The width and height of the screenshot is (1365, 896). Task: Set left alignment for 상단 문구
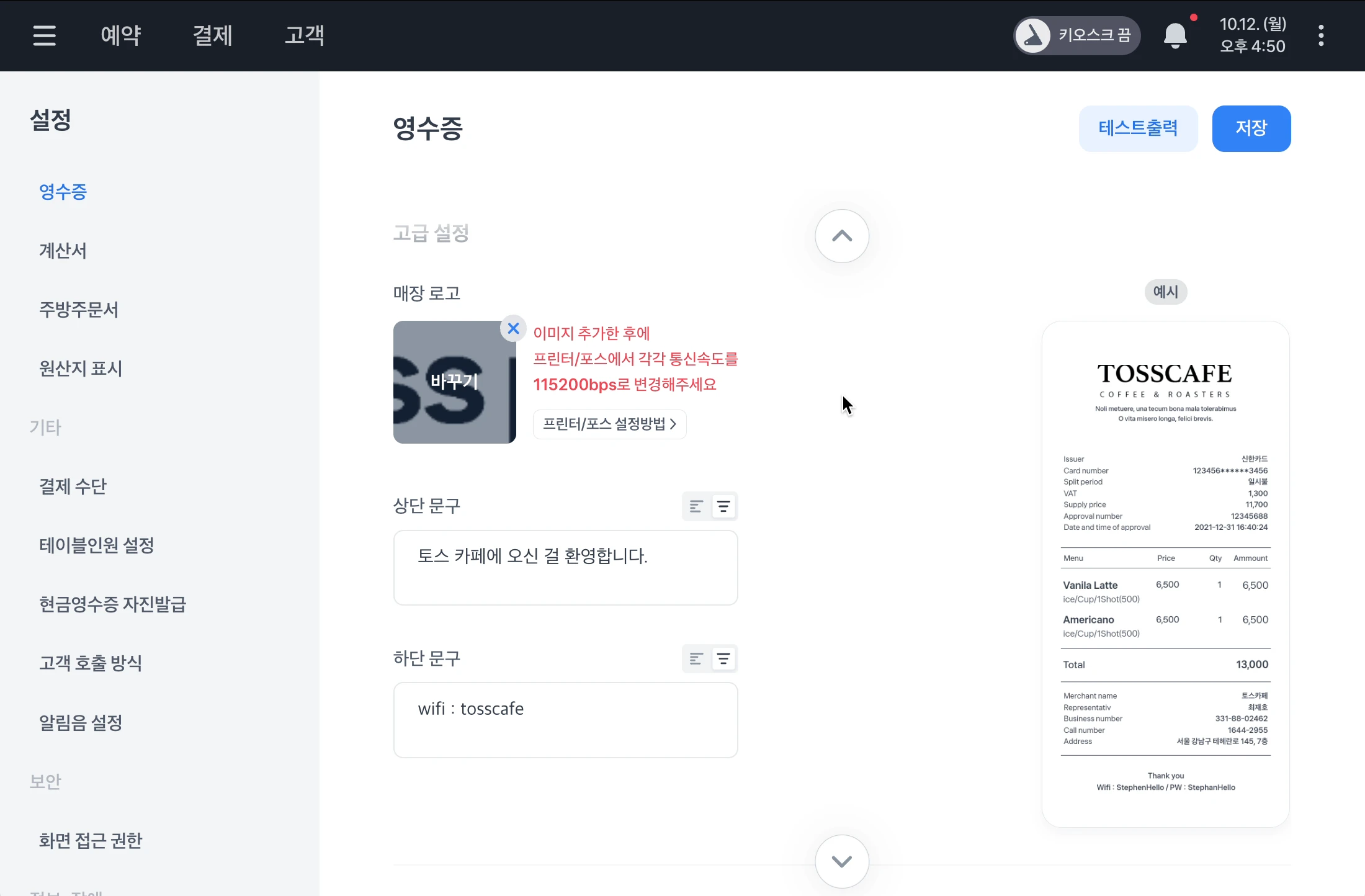(x=696, y=506)
